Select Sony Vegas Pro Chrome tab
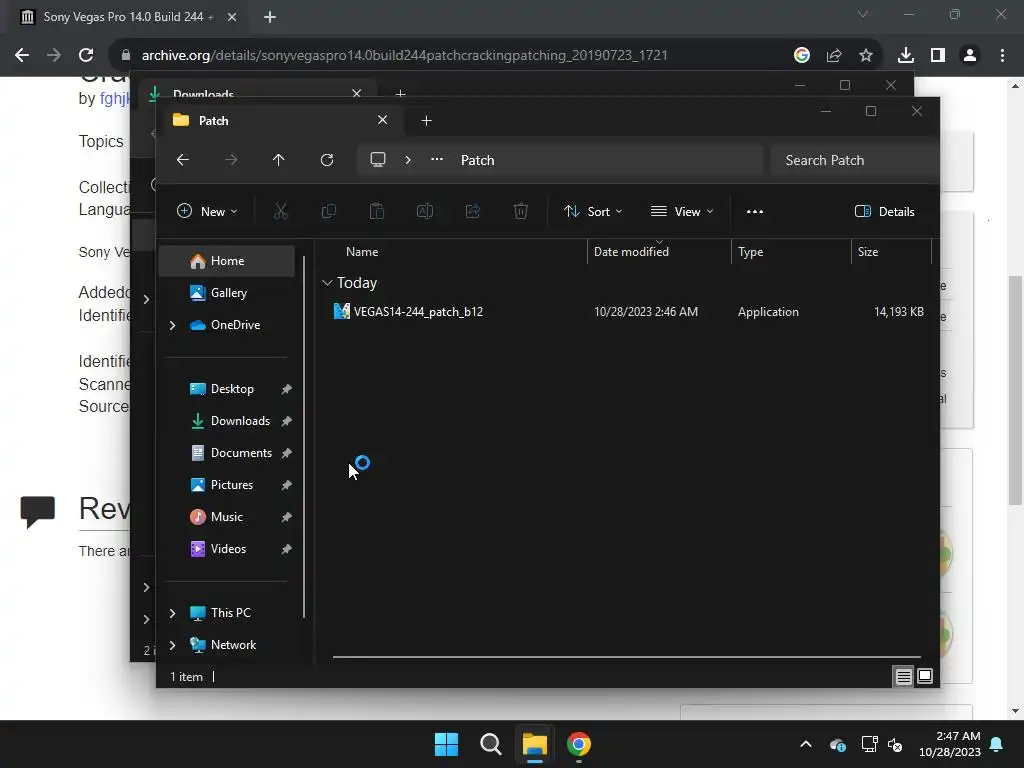The width and height of the screenshot is (1024, 768). [x=127, y=17]
